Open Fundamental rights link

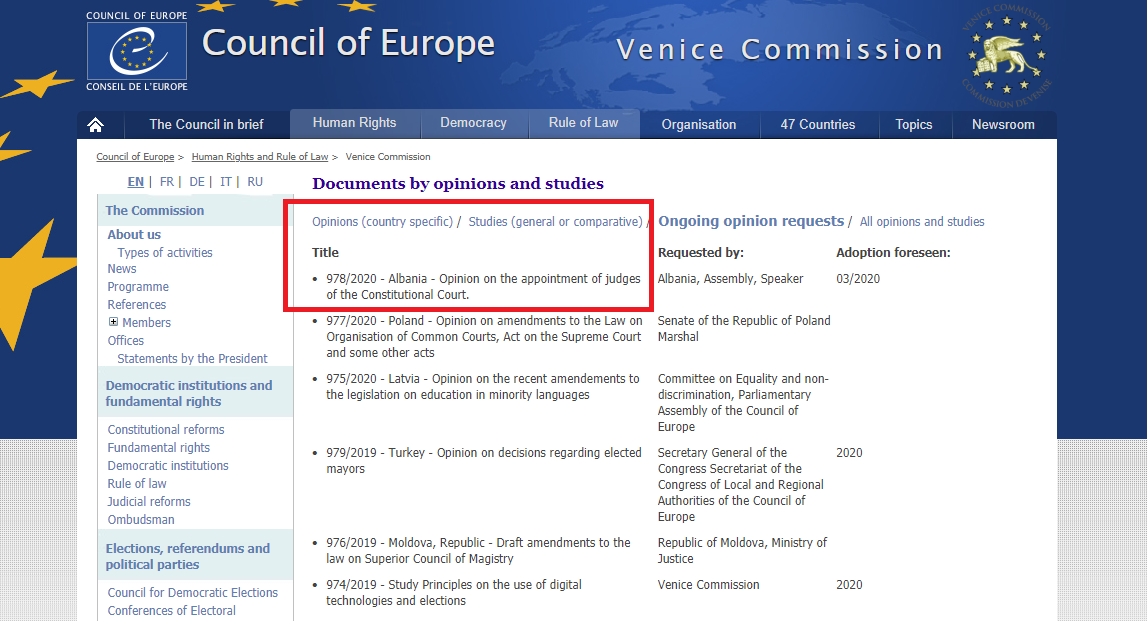(x=159, y=448)
